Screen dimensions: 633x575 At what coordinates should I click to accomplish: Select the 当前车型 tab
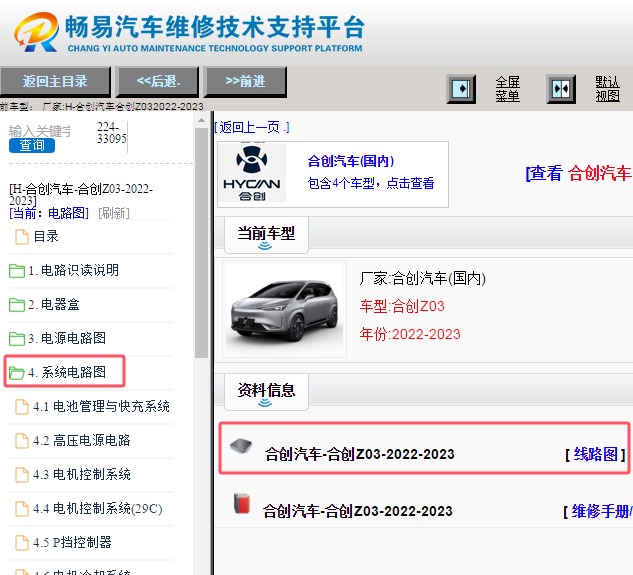pos(266,235)
